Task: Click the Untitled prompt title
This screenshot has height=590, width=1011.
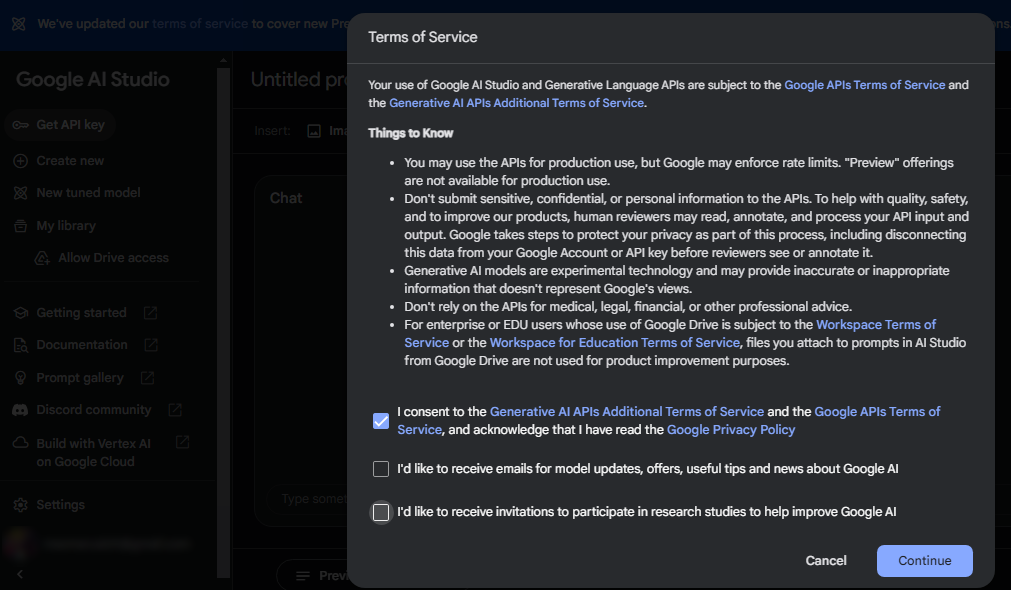Action: [x=299, y=79]
